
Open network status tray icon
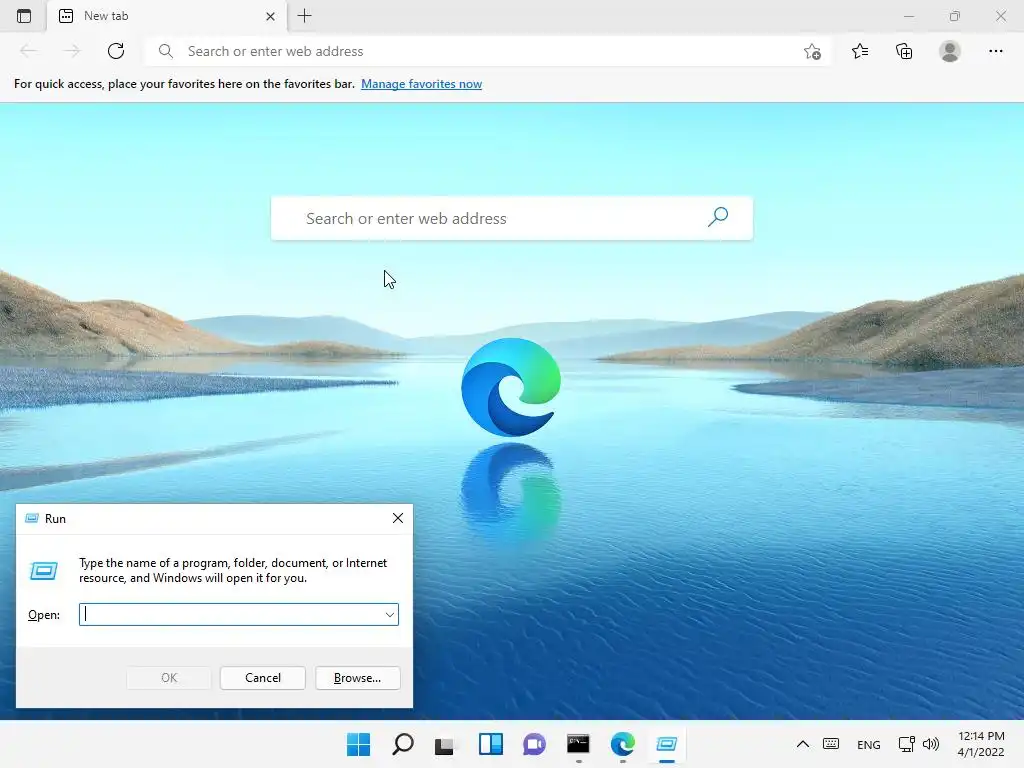906,744
